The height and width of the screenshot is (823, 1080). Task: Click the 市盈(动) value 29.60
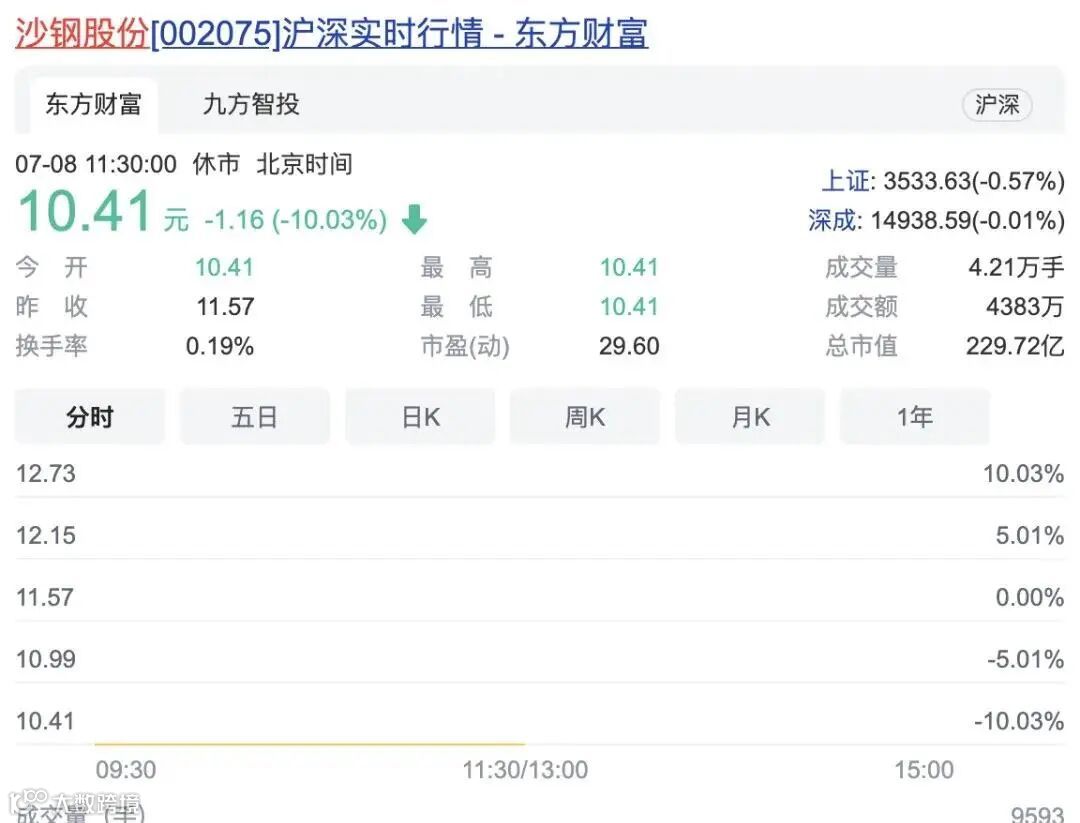click(x=629, y=346)
